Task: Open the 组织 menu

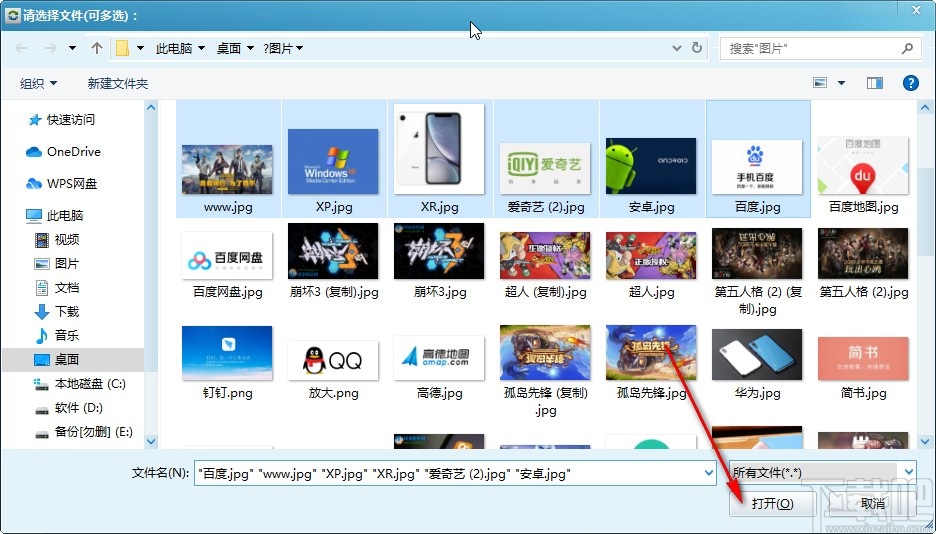Action: tap(38, 84)
